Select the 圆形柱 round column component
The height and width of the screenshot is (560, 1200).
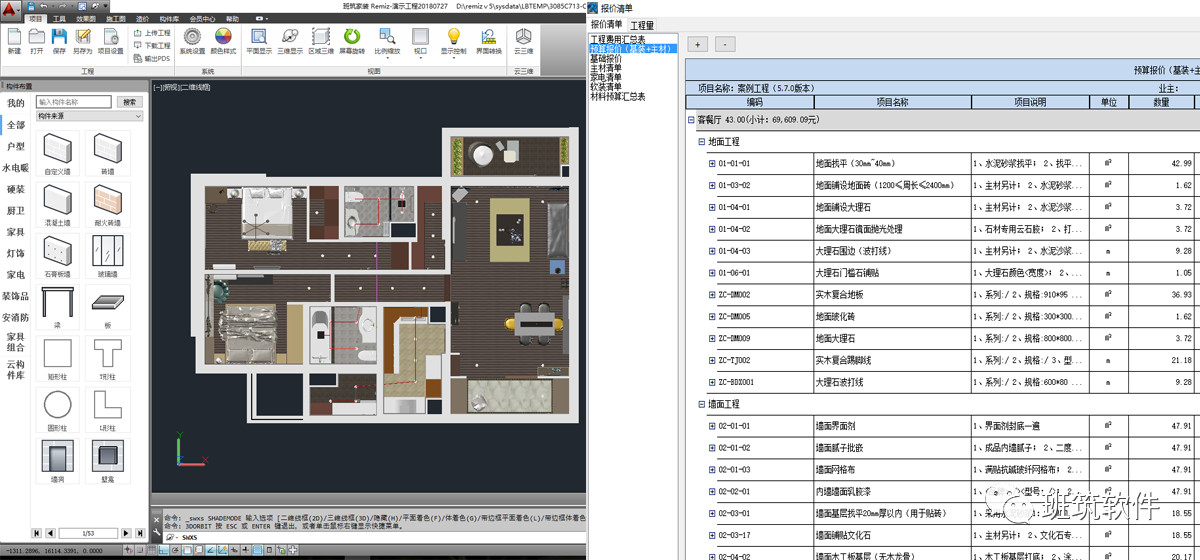[58, 412]
